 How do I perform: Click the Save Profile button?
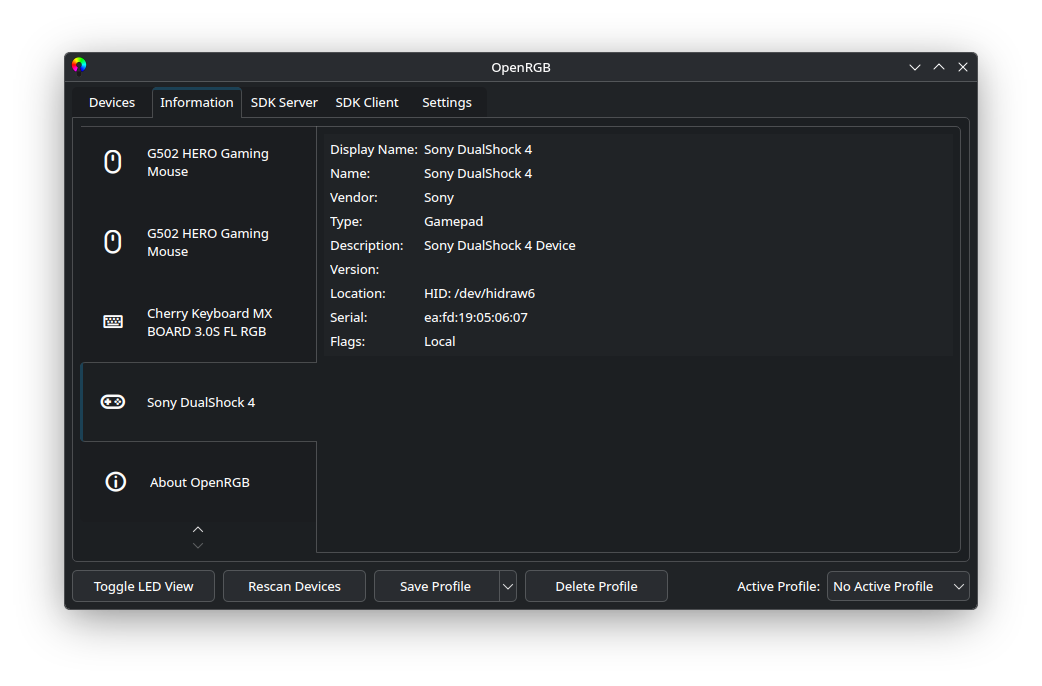[x=436, y=586]
